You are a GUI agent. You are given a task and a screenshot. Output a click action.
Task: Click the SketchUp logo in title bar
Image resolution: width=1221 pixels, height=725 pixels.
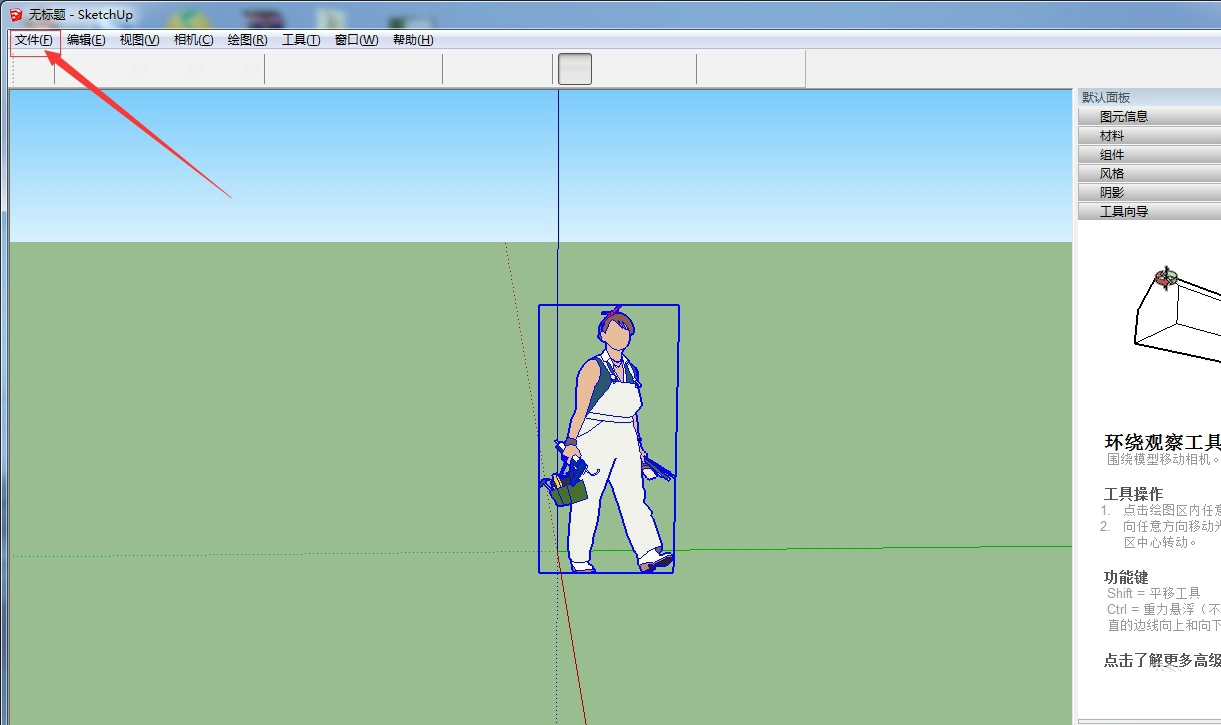click(16, 15)
